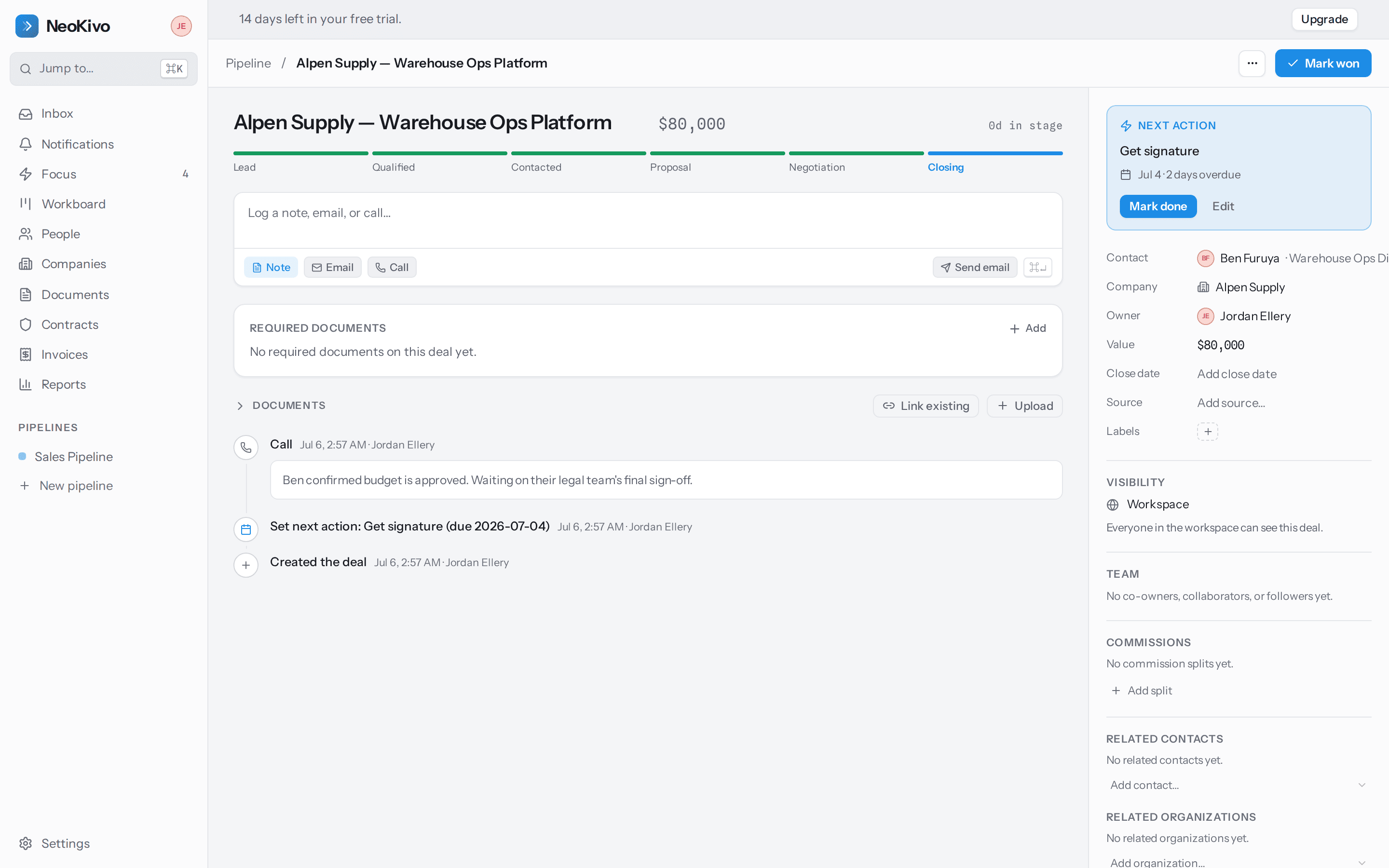Viewport: 1389px width, 868px height.
Task: Open the Add contact dropdown
Action: 1239,786
